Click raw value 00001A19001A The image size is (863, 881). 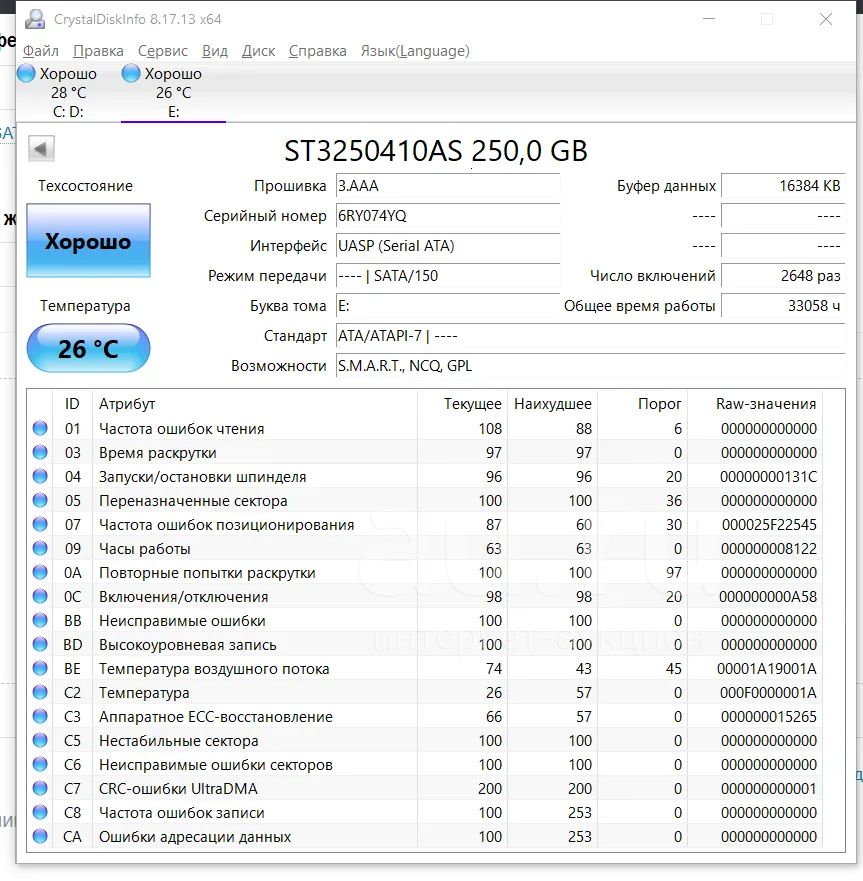767,669
